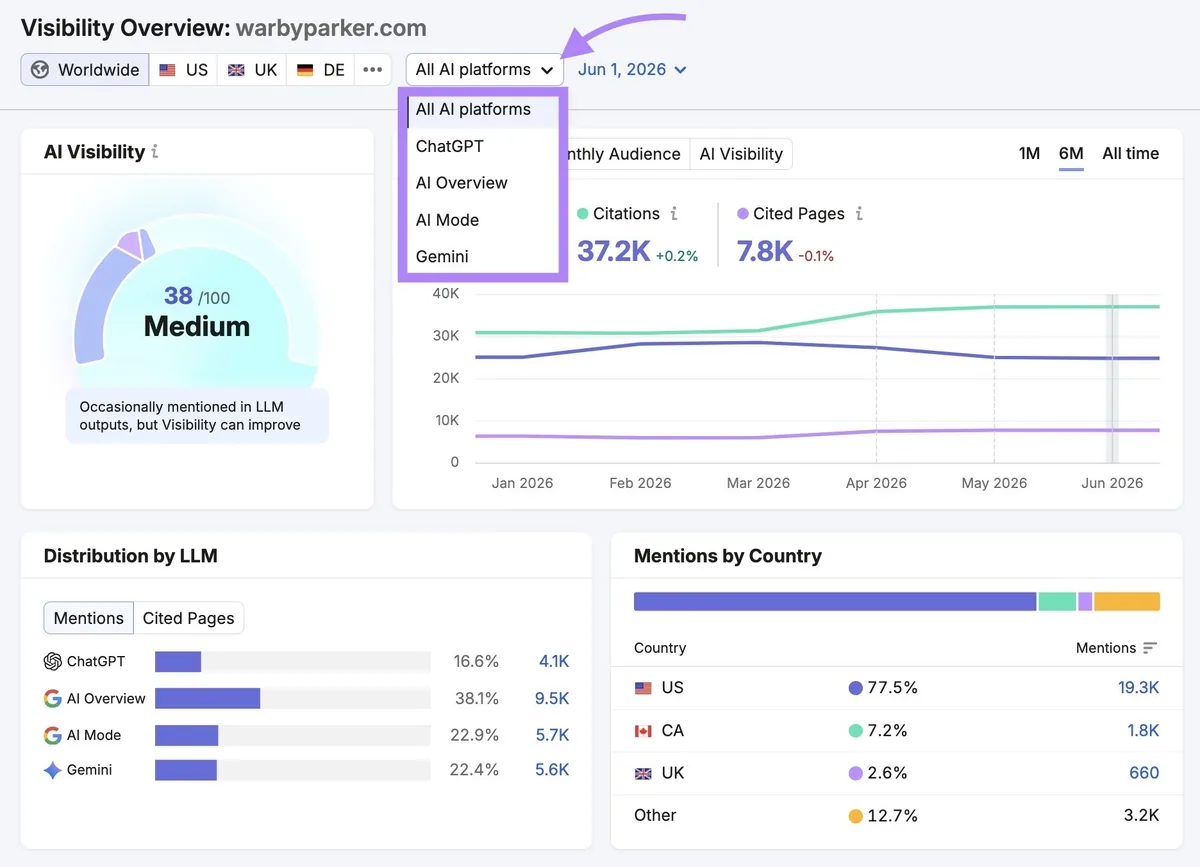The image size is (1200, 867).
Task: Click US blue segment of country bar
Action: pyautogui.click(x=835, y=601)
